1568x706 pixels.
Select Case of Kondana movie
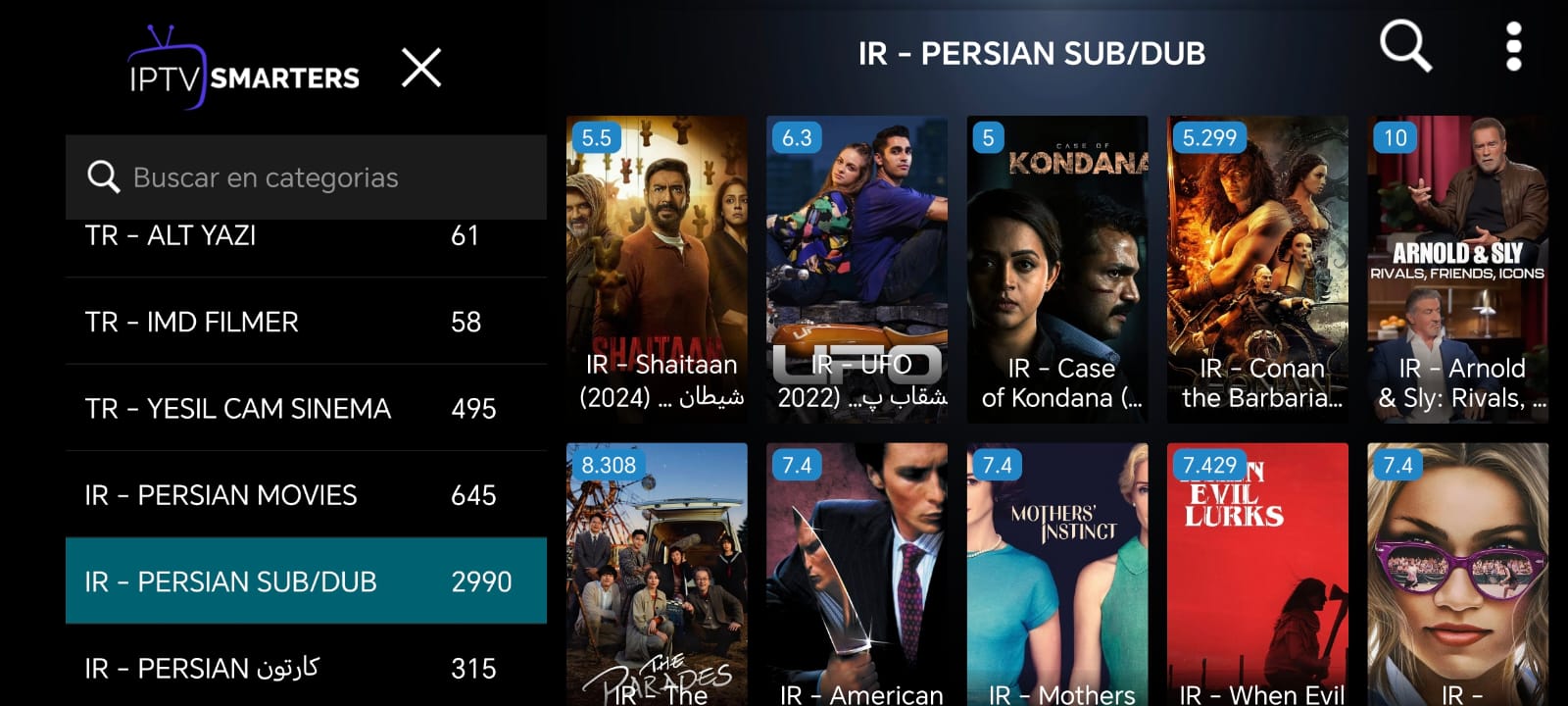1057,270
